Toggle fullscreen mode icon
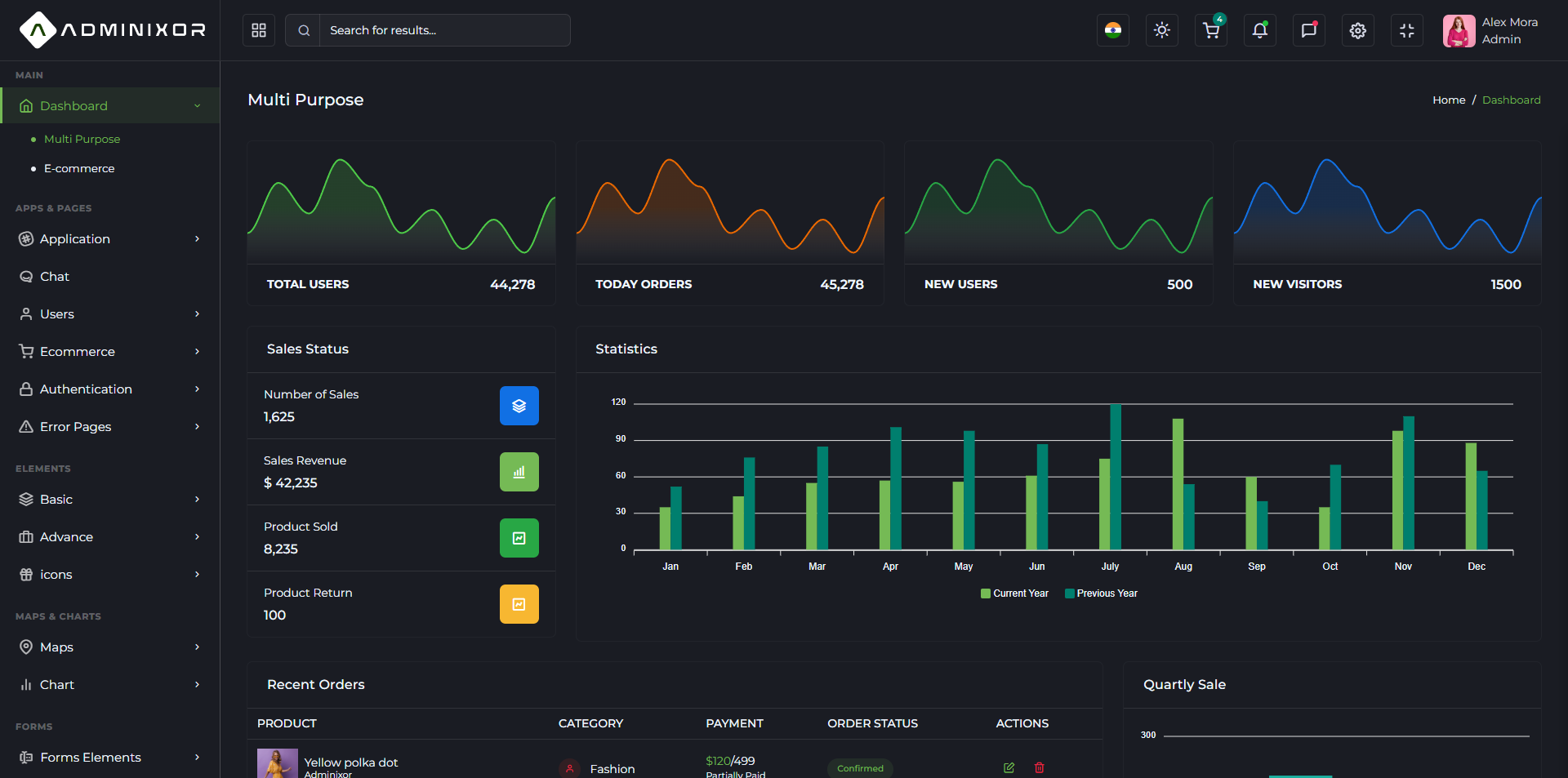Image resolution: width=1568 pixels, height=778 pixels. [1407, 30]
